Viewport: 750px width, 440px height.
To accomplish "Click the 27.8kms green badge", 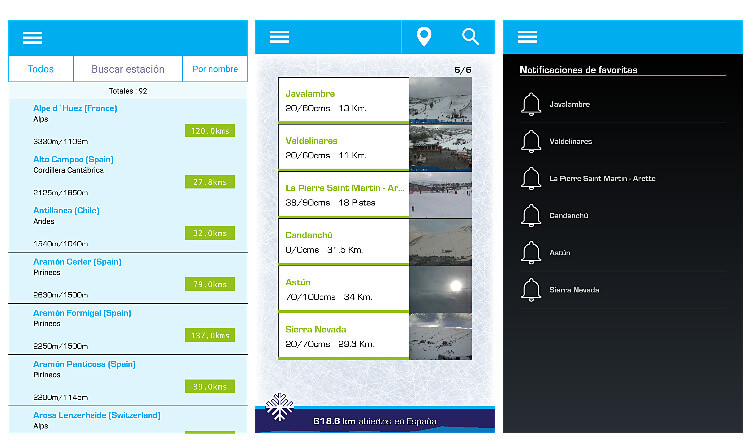I will click(x=210, y=182).
